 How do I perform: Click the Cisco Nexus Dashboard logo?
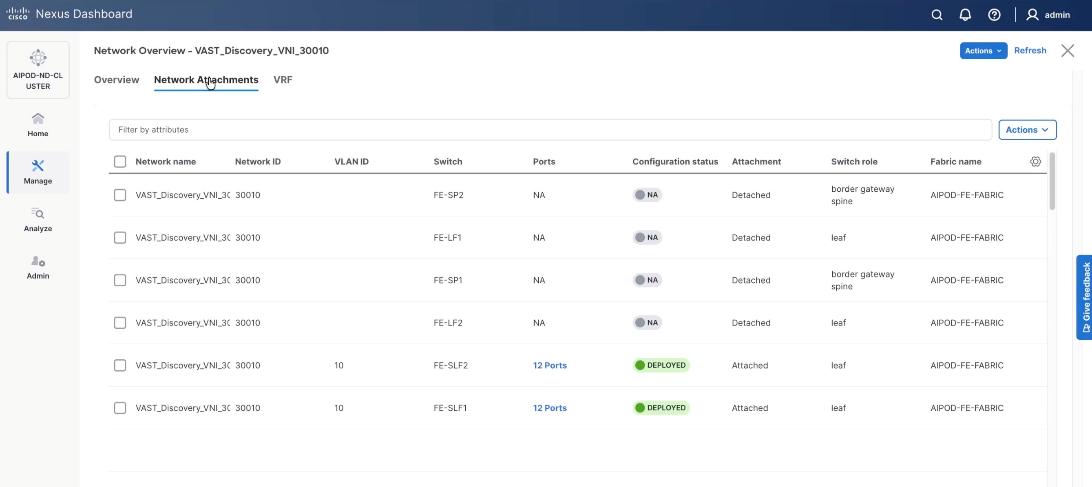(x=69, y=14)
